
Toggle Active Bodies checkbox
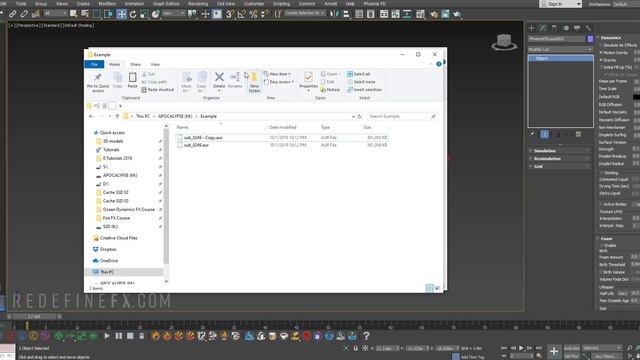click(601, 204)
